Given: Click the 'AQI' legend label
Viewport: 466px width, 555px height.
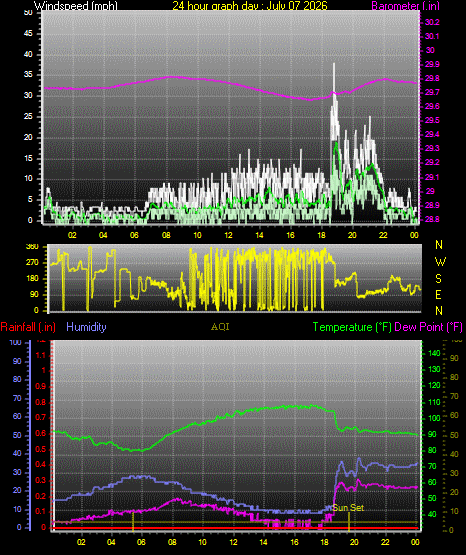Looking at the screenshot, I should [220, 327].
